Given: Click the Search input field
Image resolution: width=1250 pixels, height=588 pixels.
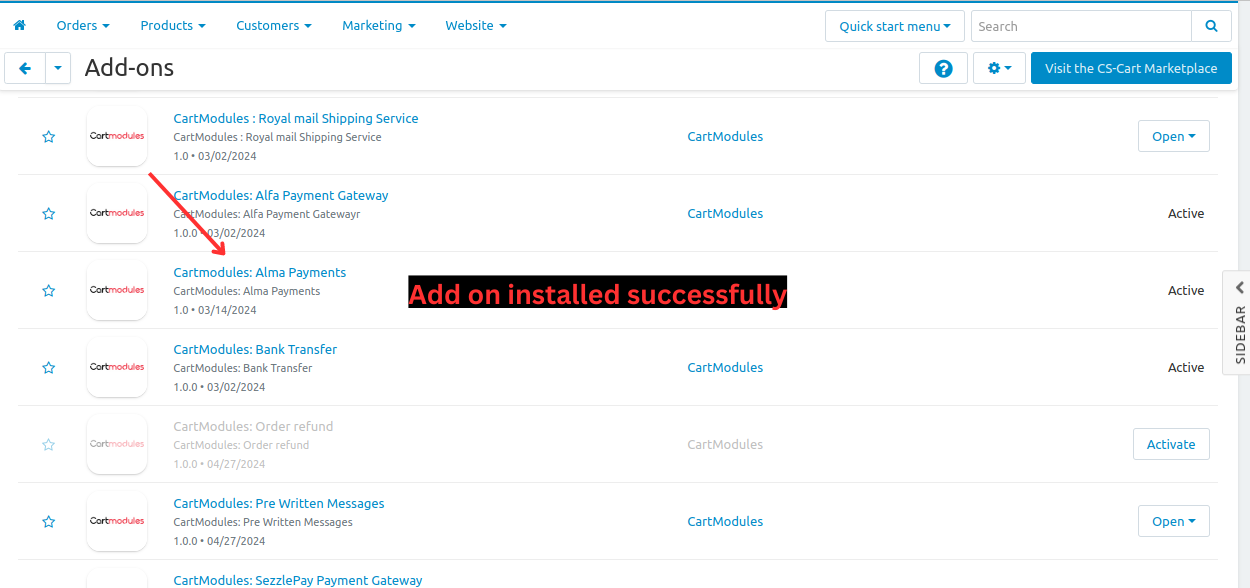Looking at the screenshot, I should click(1082, 26).
